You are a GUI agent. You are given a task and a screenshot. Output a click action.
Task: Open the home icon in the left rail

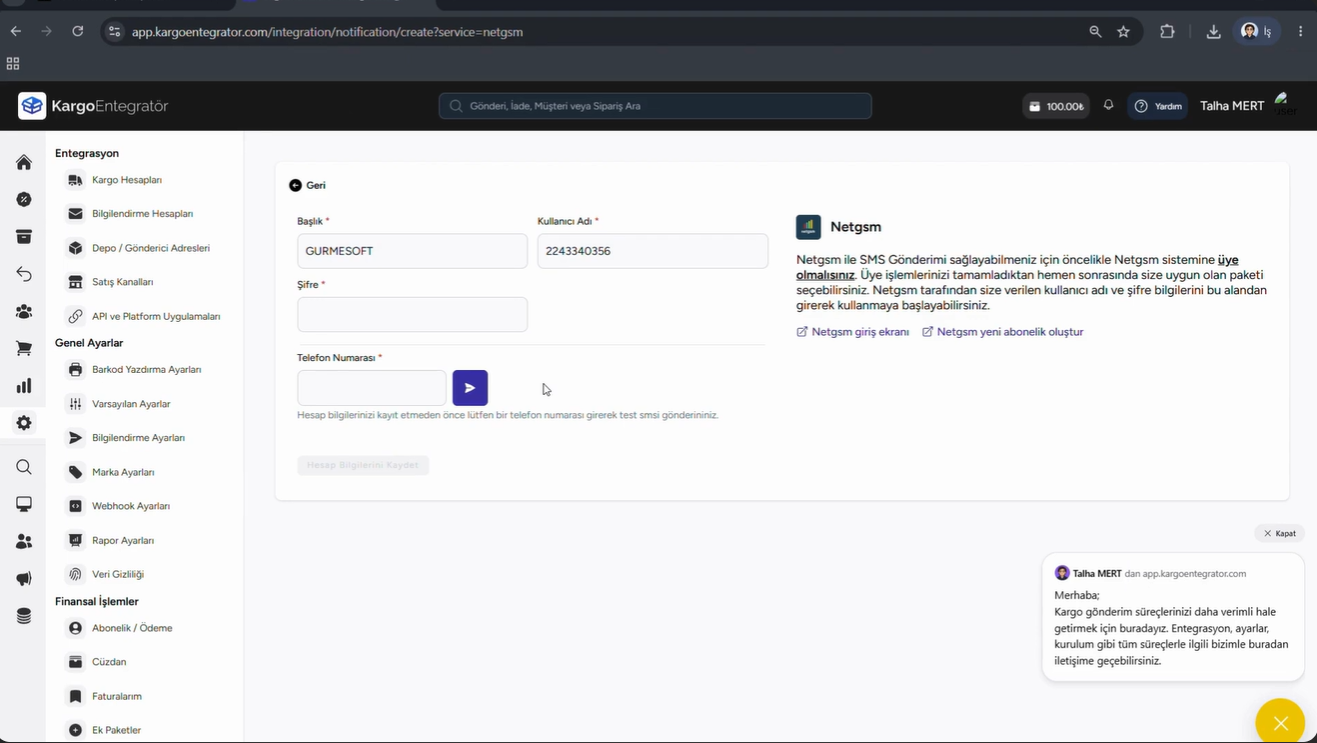point(24,162)
